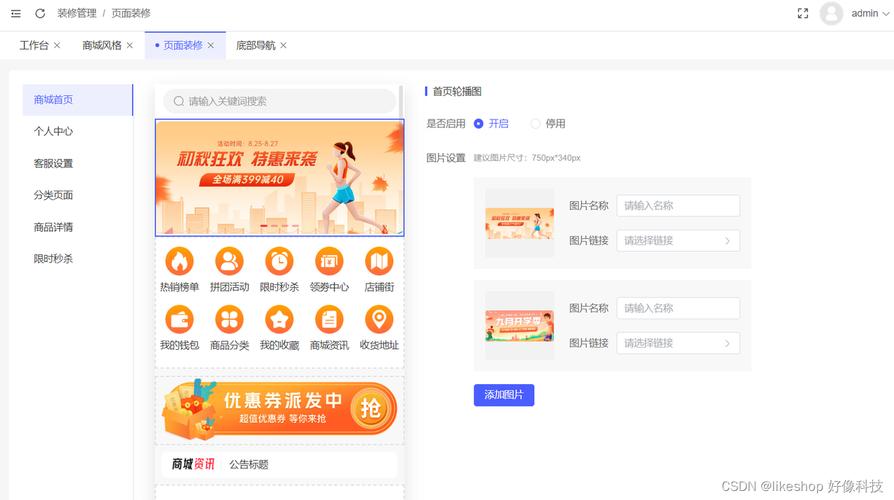
Task: Click the admin avatar icon
Action: [x=831, y=13]
